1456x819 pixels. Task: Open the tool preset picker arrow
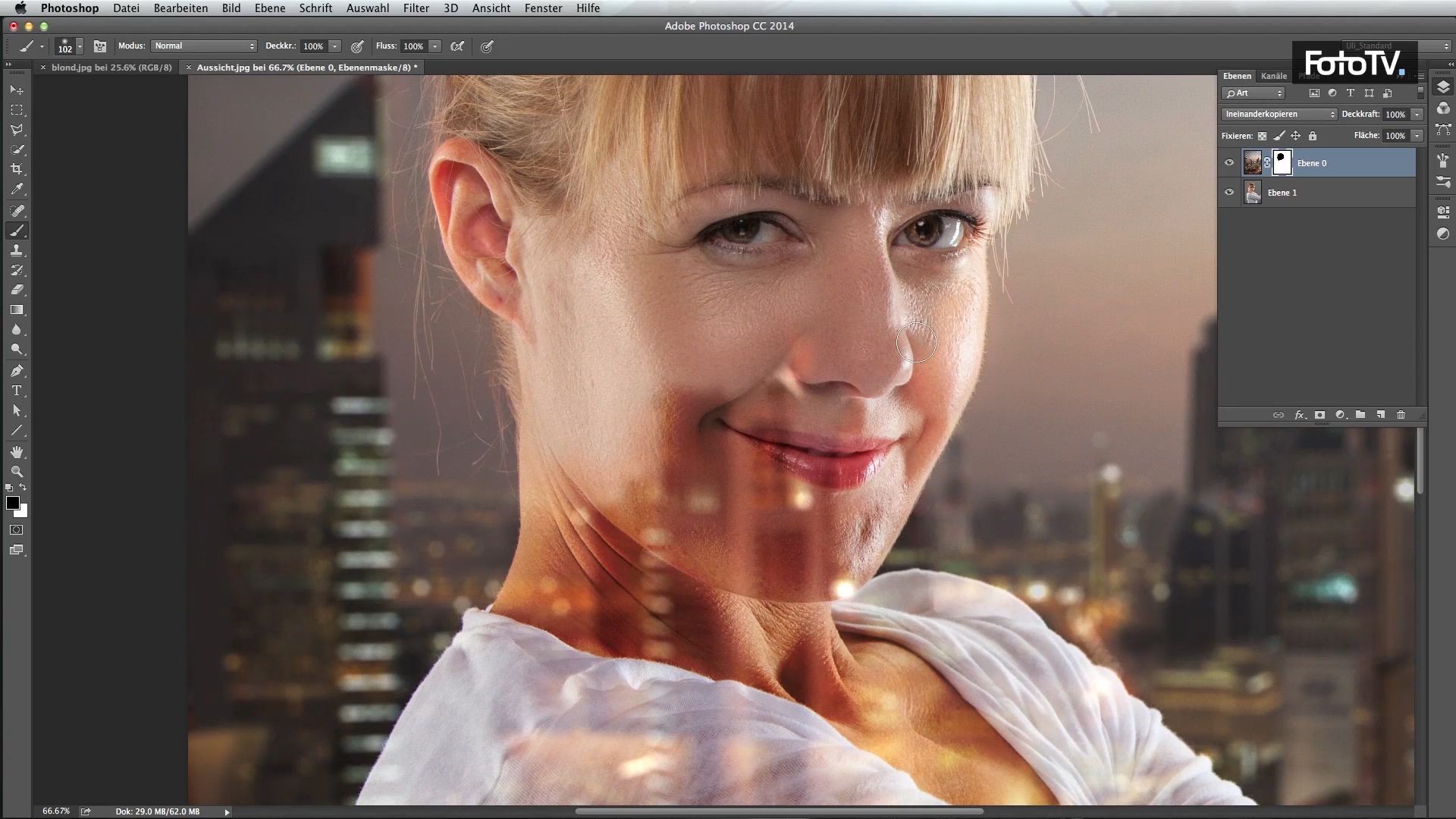(x=42, y=46)
